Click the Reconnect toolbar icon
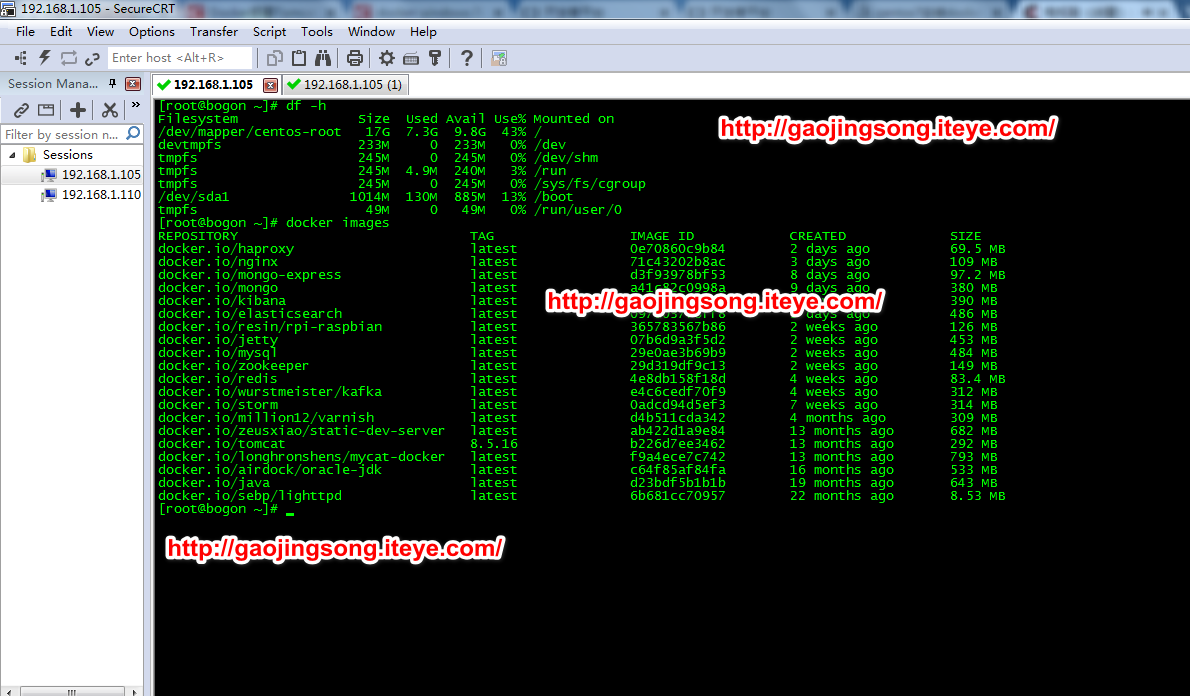The width and height of the screenshot is (1190, 696). click(69, 58)
